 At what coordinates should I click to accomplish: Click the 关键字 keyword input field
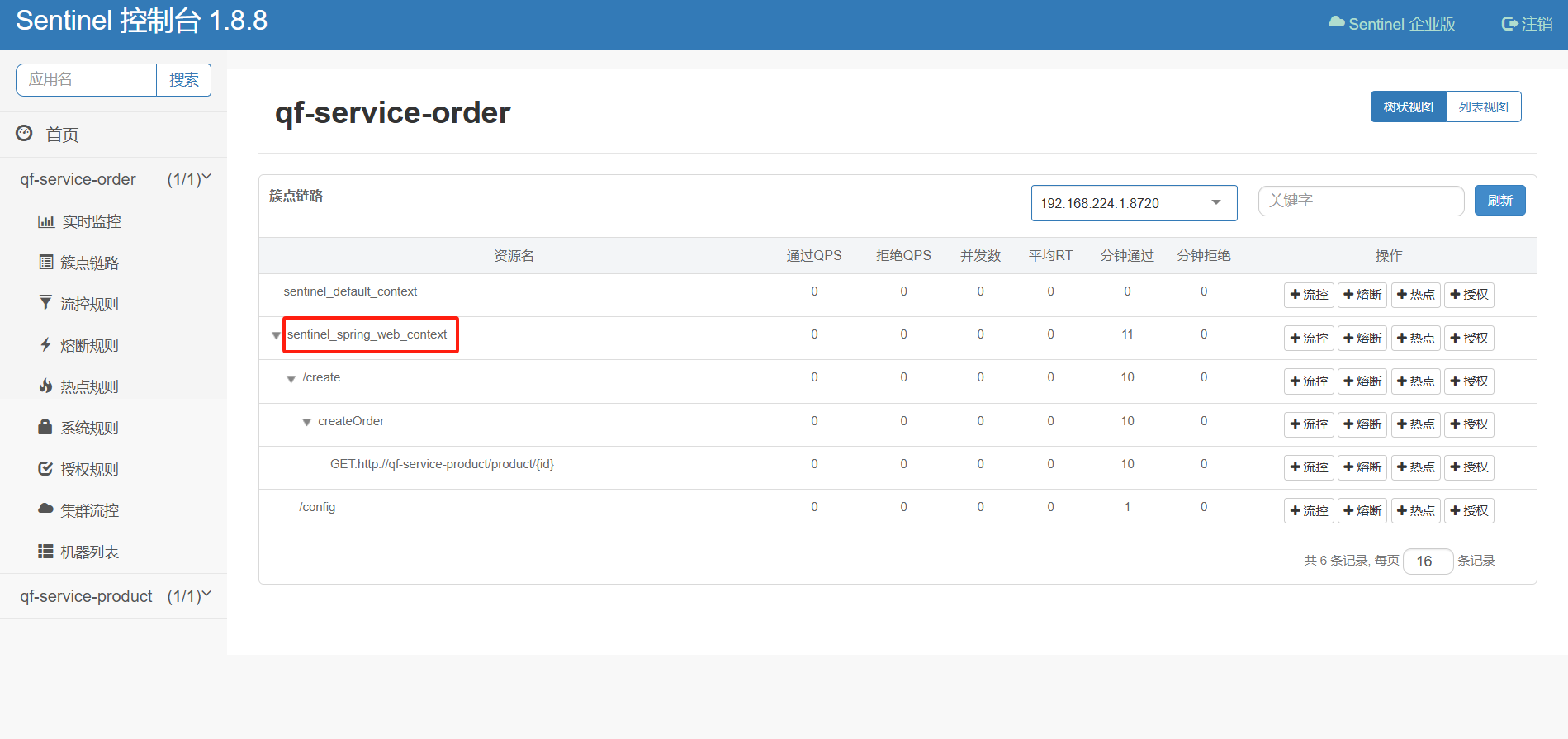tap(1361, 201)
